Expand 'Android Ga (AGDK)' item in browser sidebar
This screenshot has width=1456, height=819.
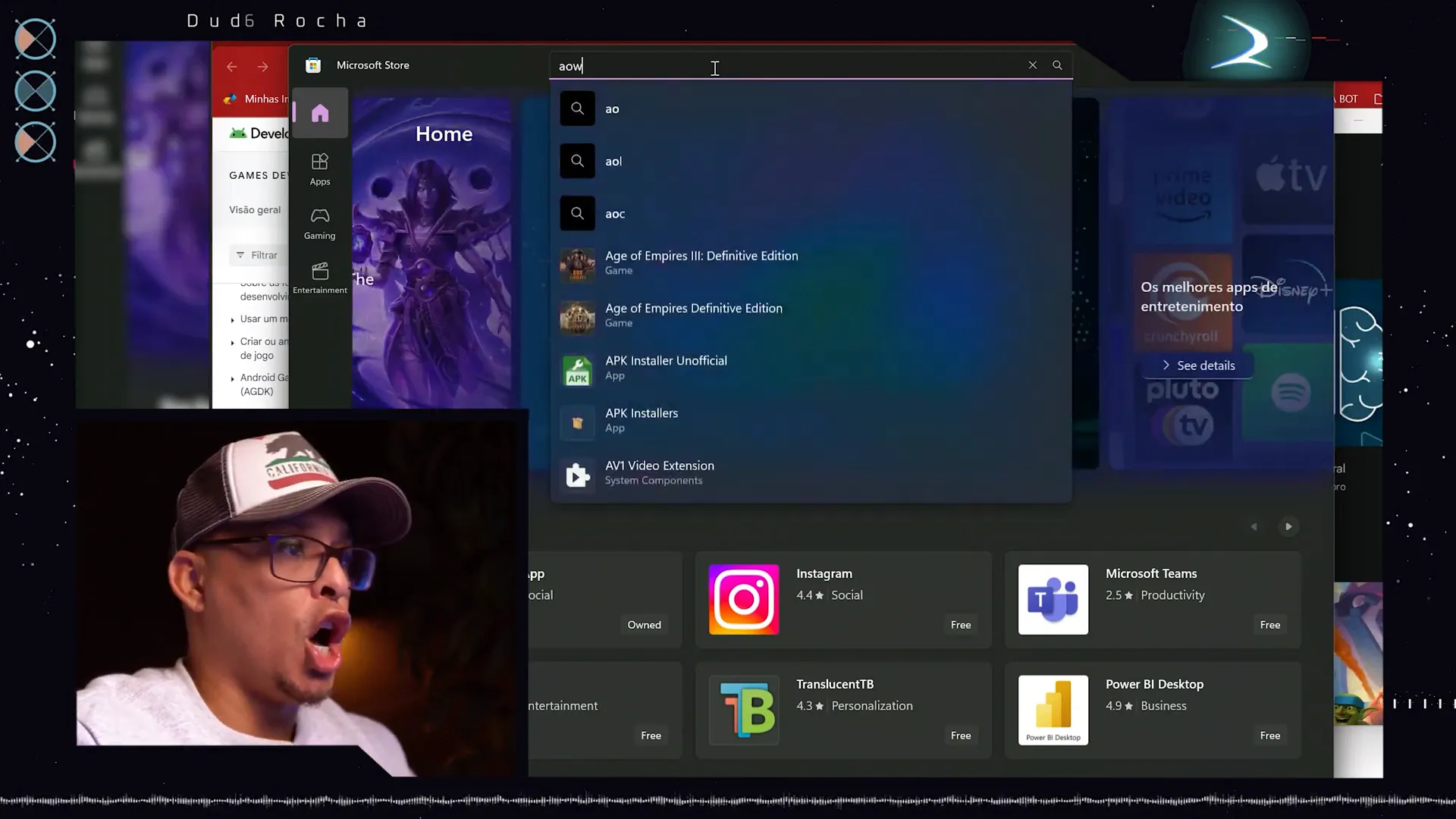[259, 384]
